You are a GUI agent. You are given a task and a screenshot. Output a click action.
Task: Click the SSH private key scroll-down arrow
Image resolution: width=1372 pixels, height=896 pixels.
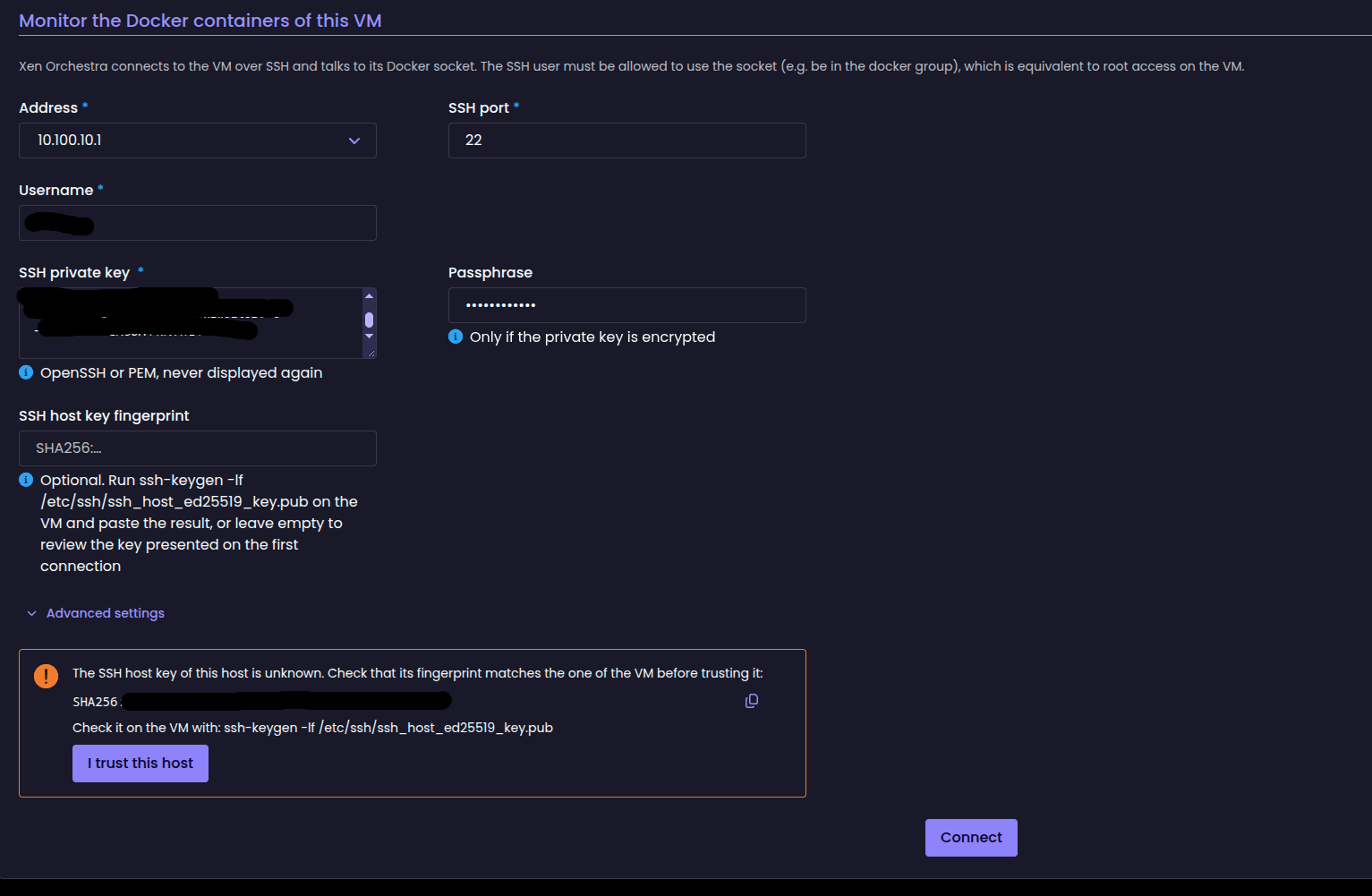(369, 336)
